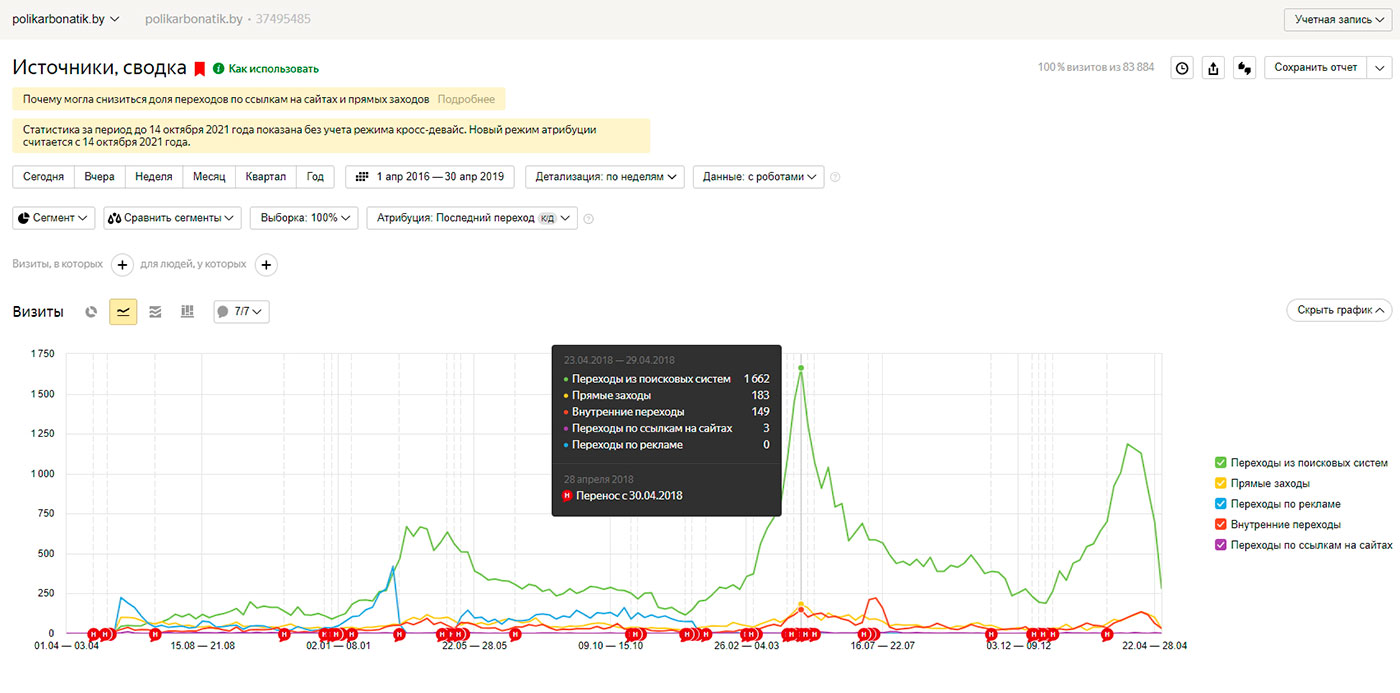Click help icon next to Атрибуция dropdown
The height and width of the screenshot is (693, 1400).
click(588, 218)
